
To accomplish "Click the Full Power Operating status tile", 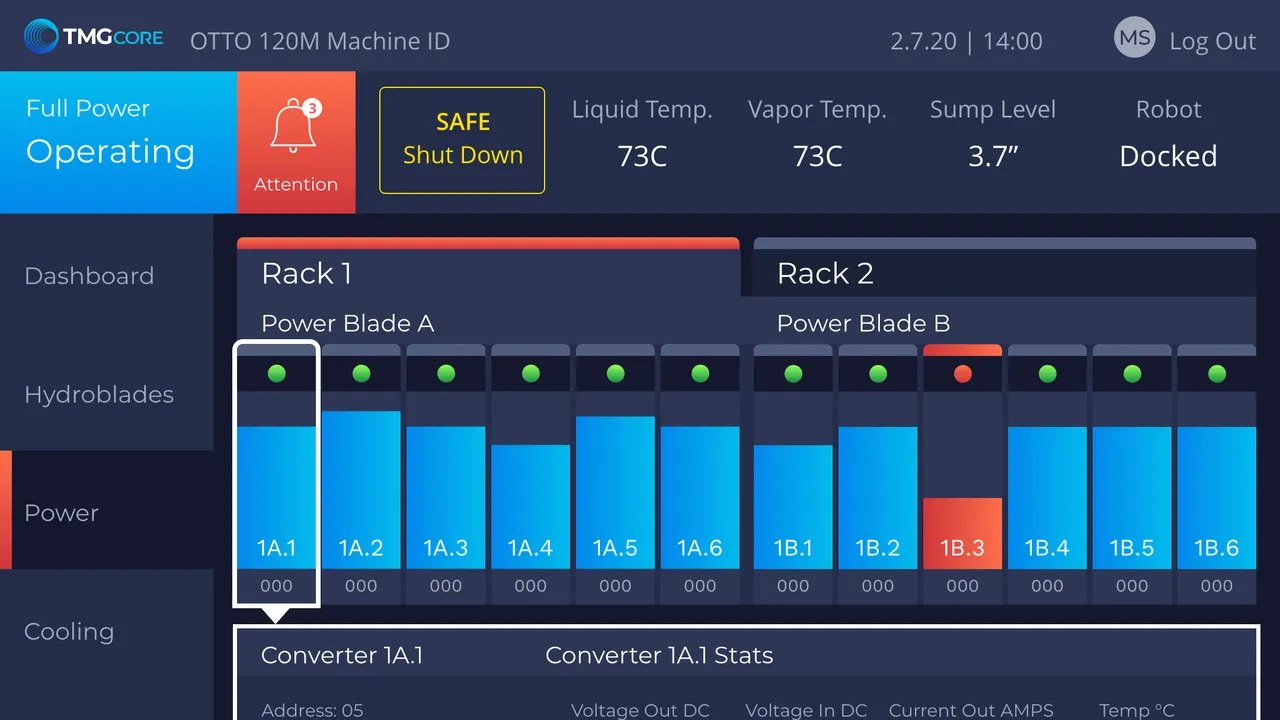I will coord(118,142).
